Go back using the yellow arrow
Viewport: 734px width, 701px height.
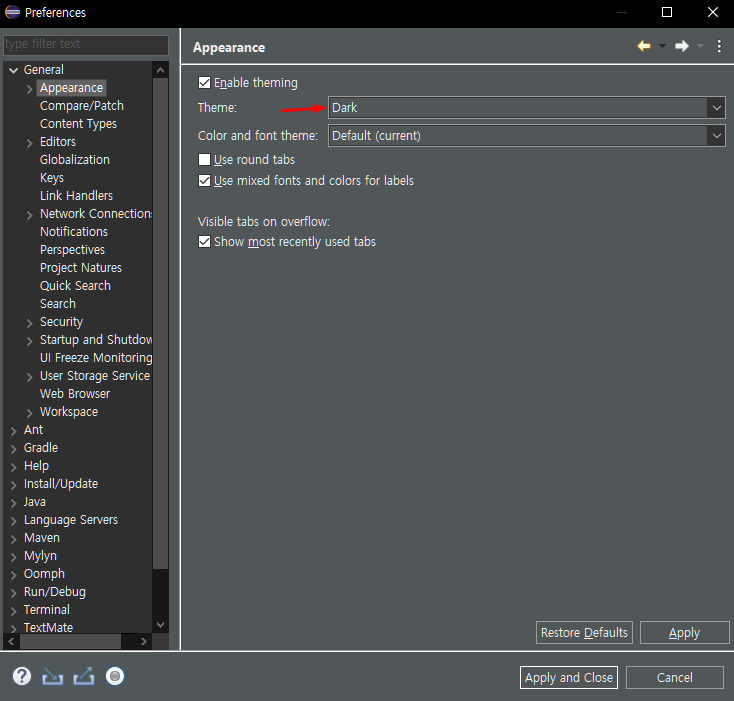[644, 46]
